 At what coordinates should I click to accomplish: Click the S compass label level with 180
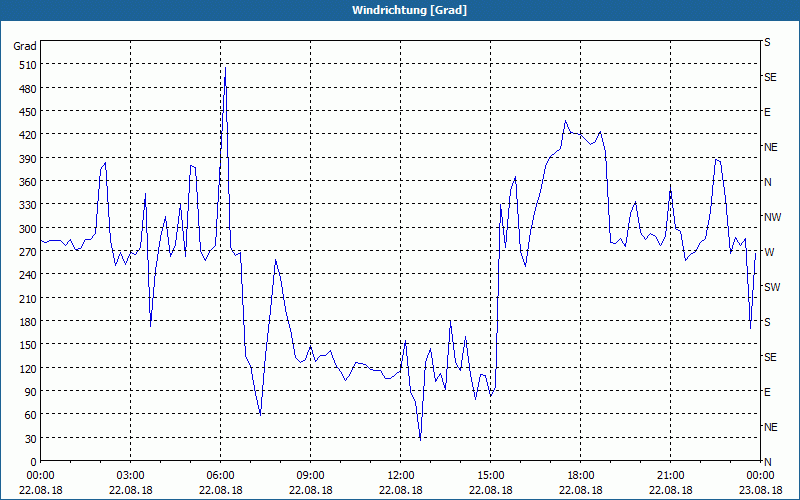click(x=767, y=322)
